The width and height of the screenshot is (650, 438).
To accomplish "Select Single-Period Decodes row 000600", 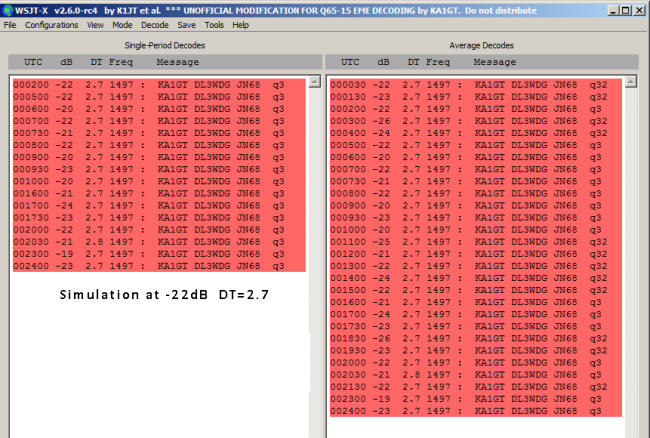I will [x=159, y=109].
